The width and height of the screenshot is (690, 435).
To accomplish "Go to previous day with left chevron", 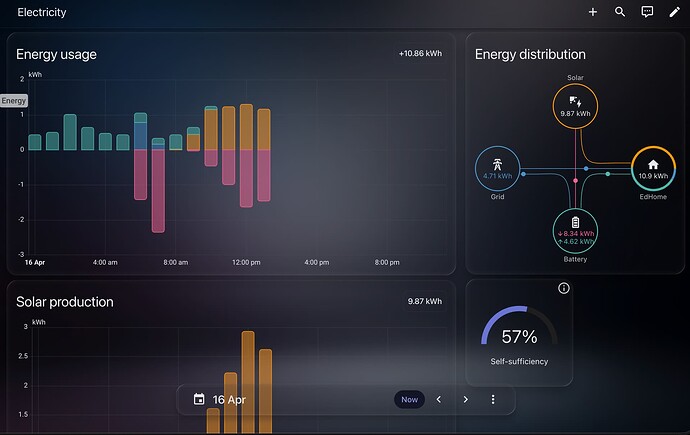I will click(439, 399).
